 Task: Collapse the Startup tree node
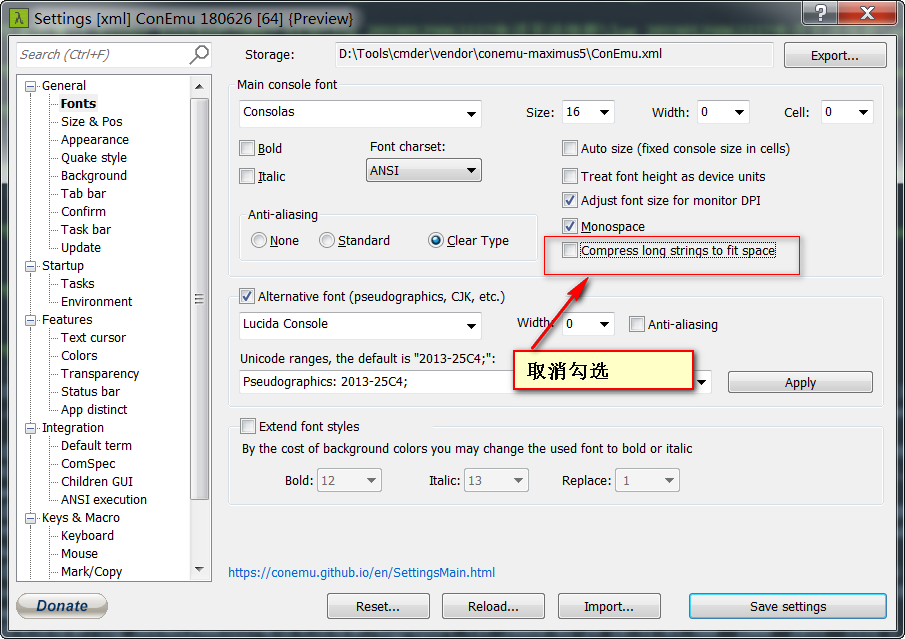(31, 266)
